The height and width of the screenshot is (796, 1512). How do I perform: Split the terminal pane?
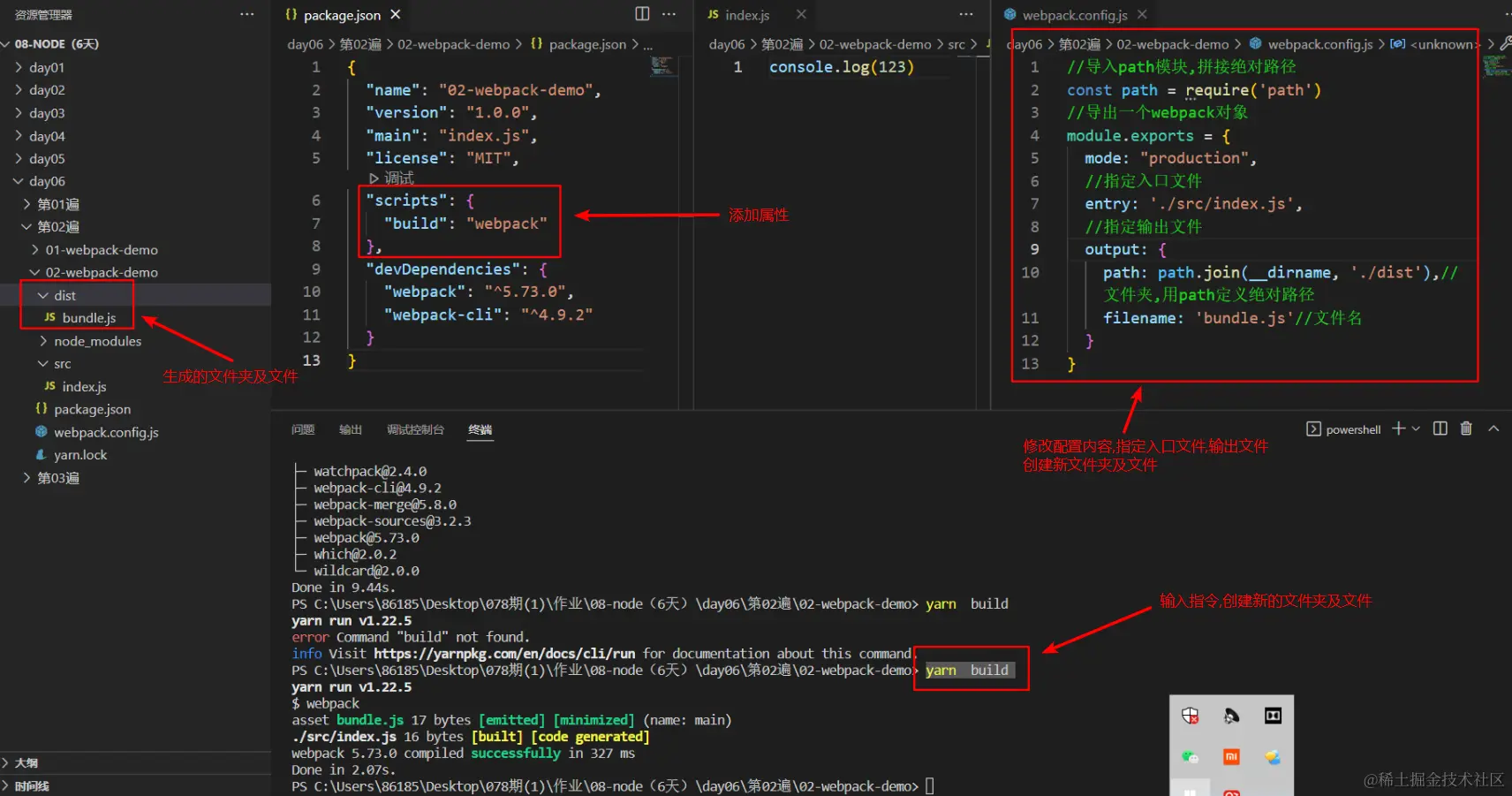(x=1440, y=428)
